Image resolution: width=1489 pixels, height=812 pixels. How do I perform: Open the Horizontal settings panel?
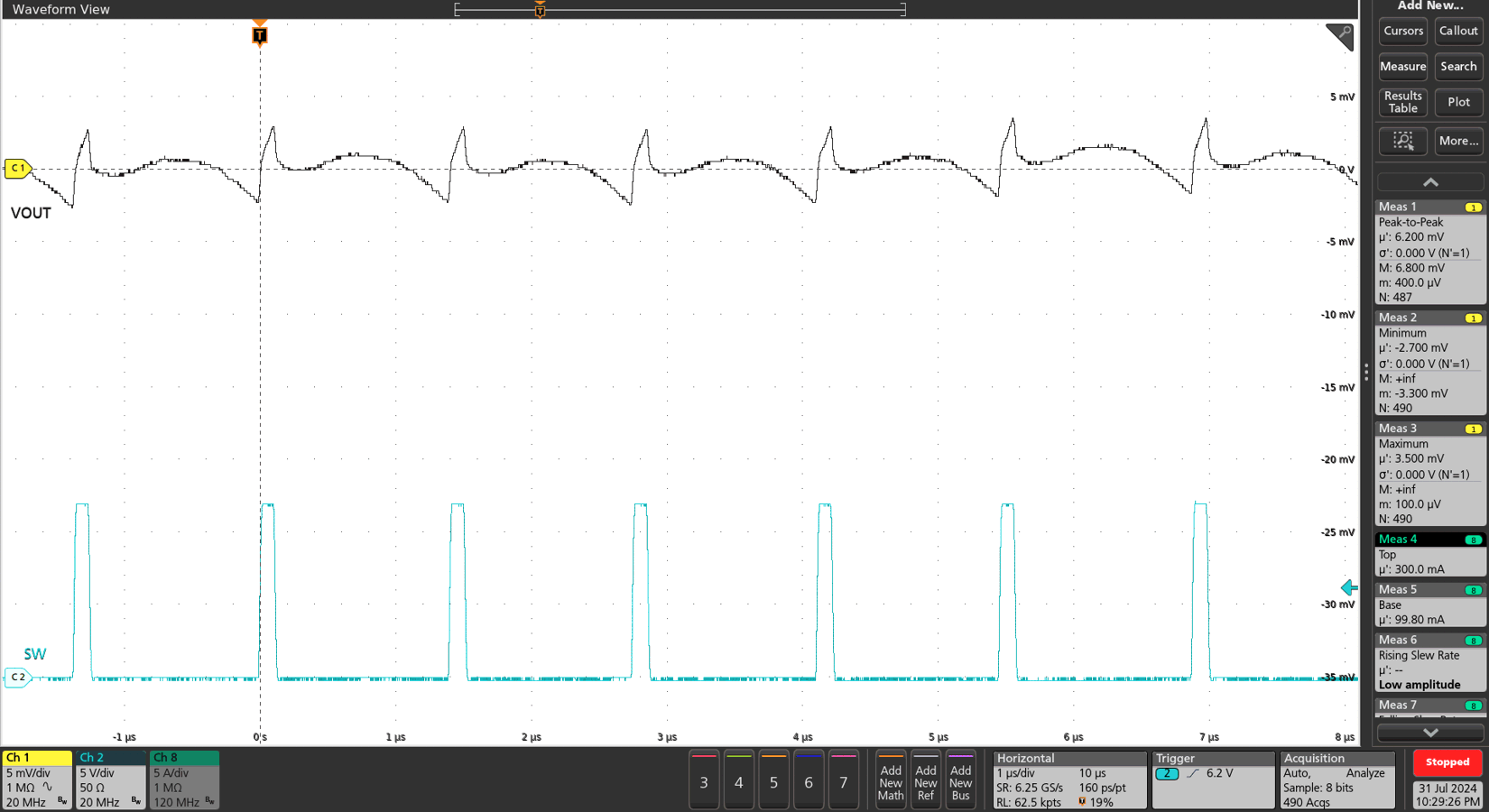(1069, 780)
